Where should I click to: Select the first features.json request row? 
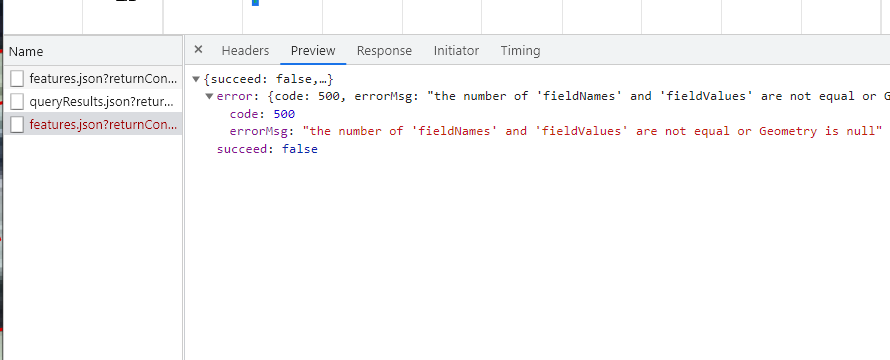point(93,79)
